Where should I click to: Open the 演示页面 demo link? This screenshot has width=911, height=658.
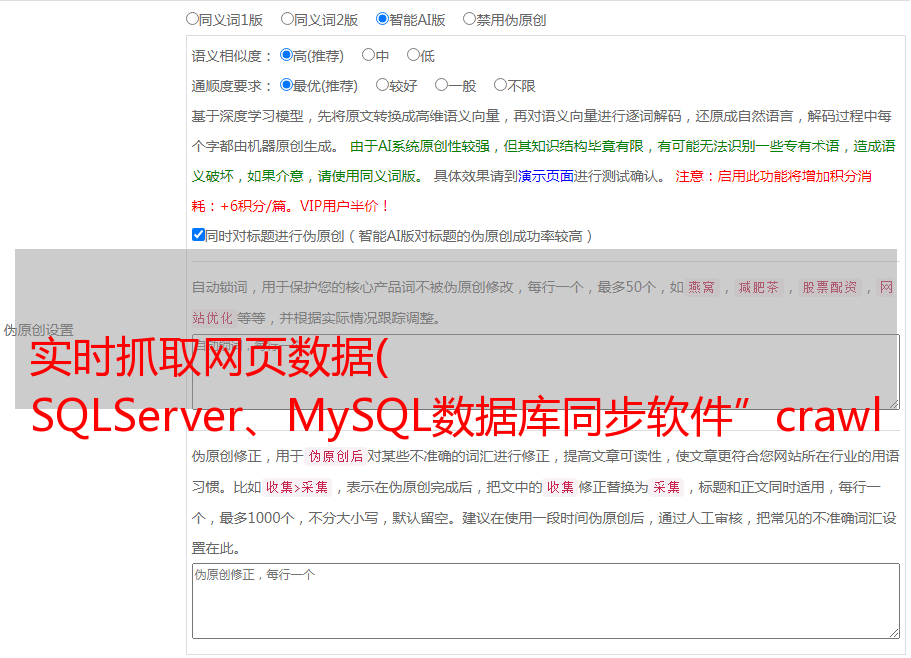click(x=546, y=176)
